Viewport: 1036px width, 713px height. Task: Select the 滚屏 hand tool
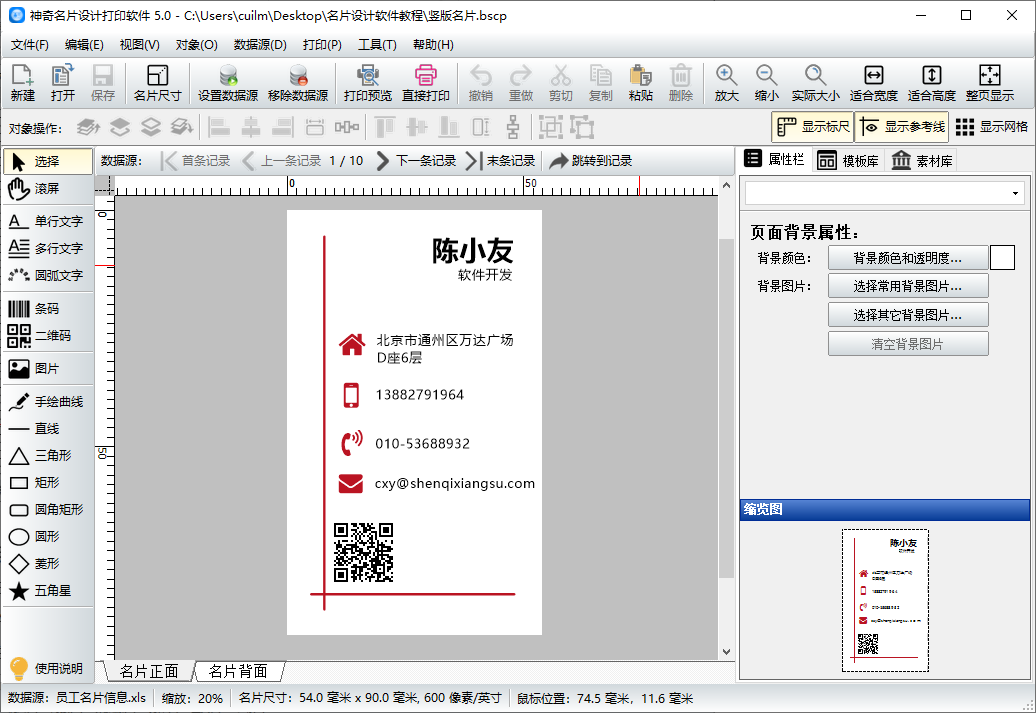(48, 188)
